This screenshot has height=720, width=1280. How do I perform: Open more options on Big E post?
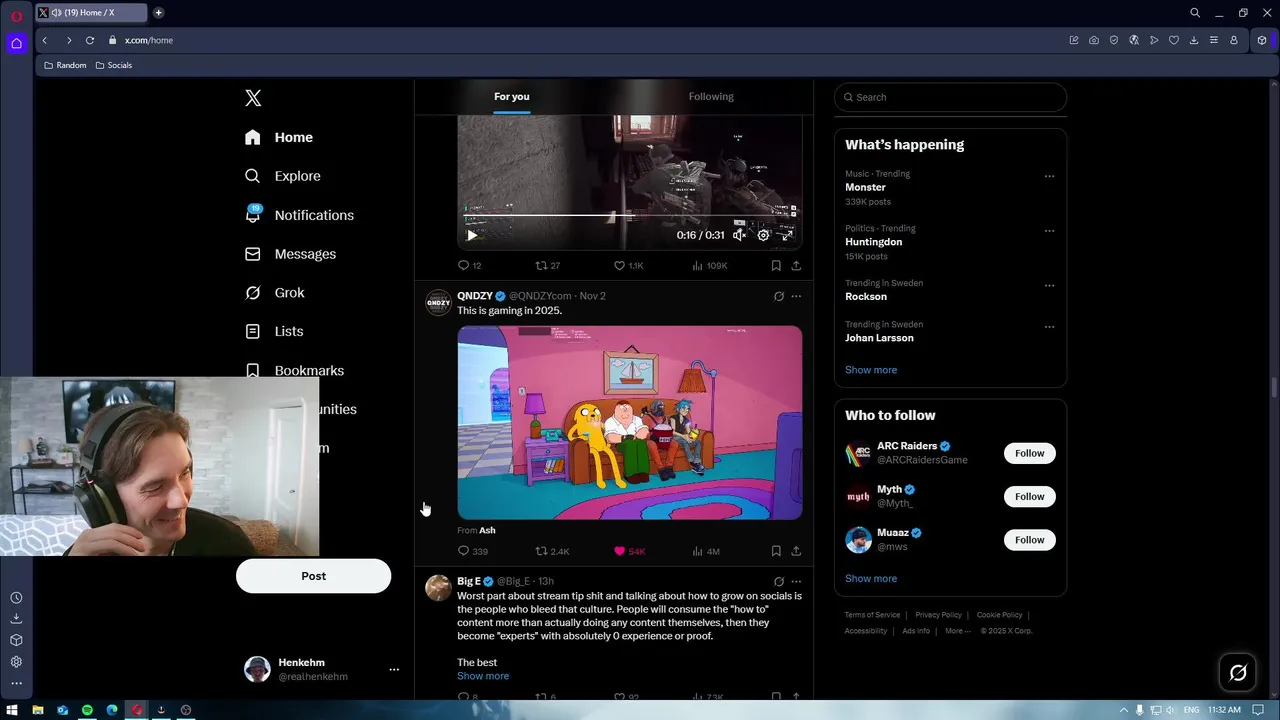click(796, 581)
